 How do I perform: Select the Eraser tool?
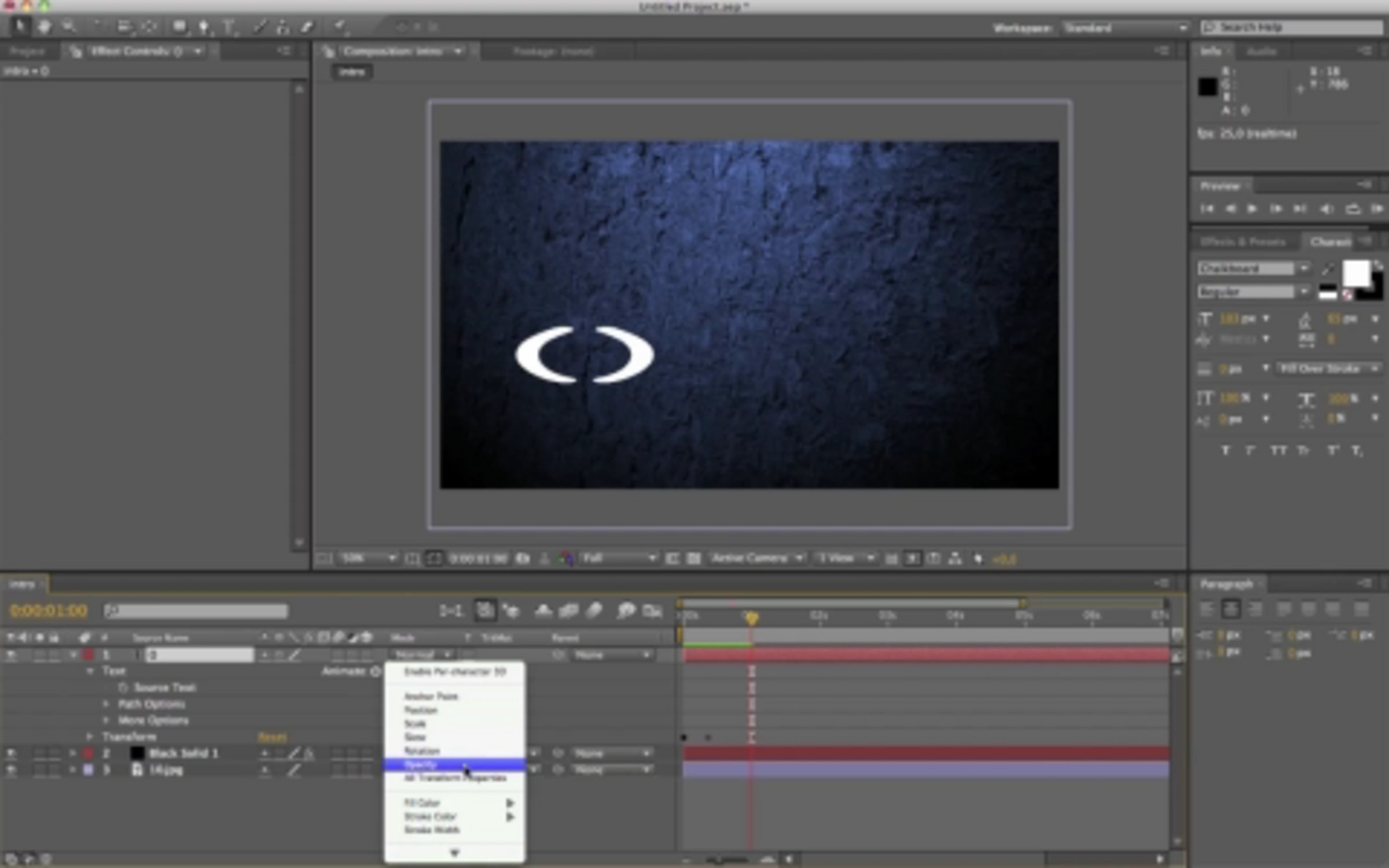[307, 27]
